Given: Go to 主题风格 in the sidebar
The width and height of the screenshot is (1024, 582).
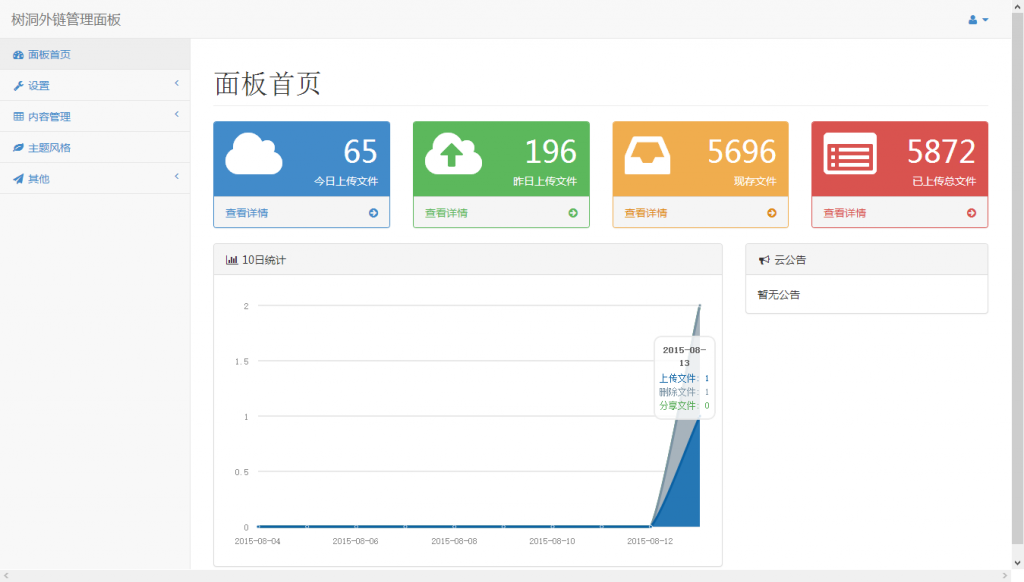Looking at the screenshot, I should pos(95,148).
